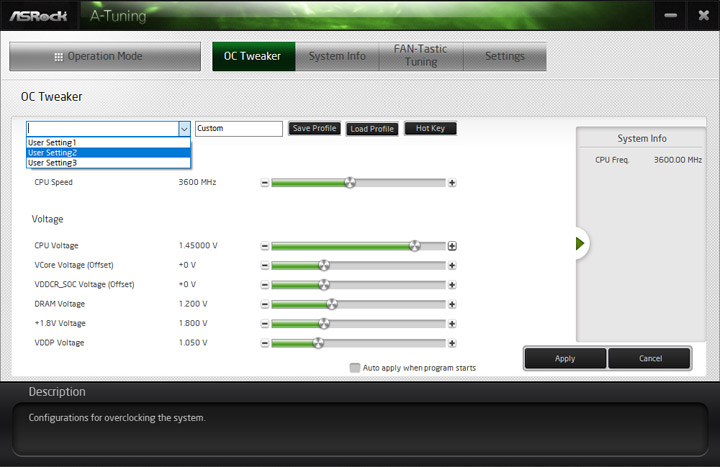This screenshot has width=720, height=467.
Task: Click the Load Profile button
Action: click(x=372, y=129)
